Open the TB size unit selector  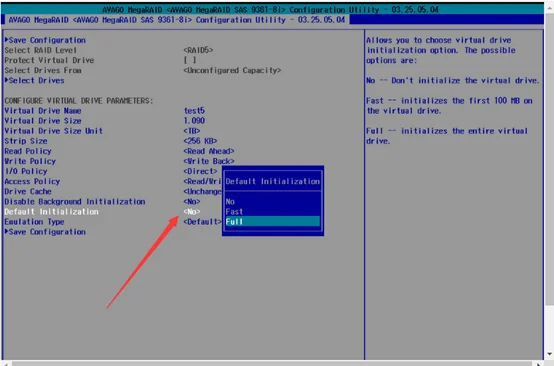click(x=191, y=131)
